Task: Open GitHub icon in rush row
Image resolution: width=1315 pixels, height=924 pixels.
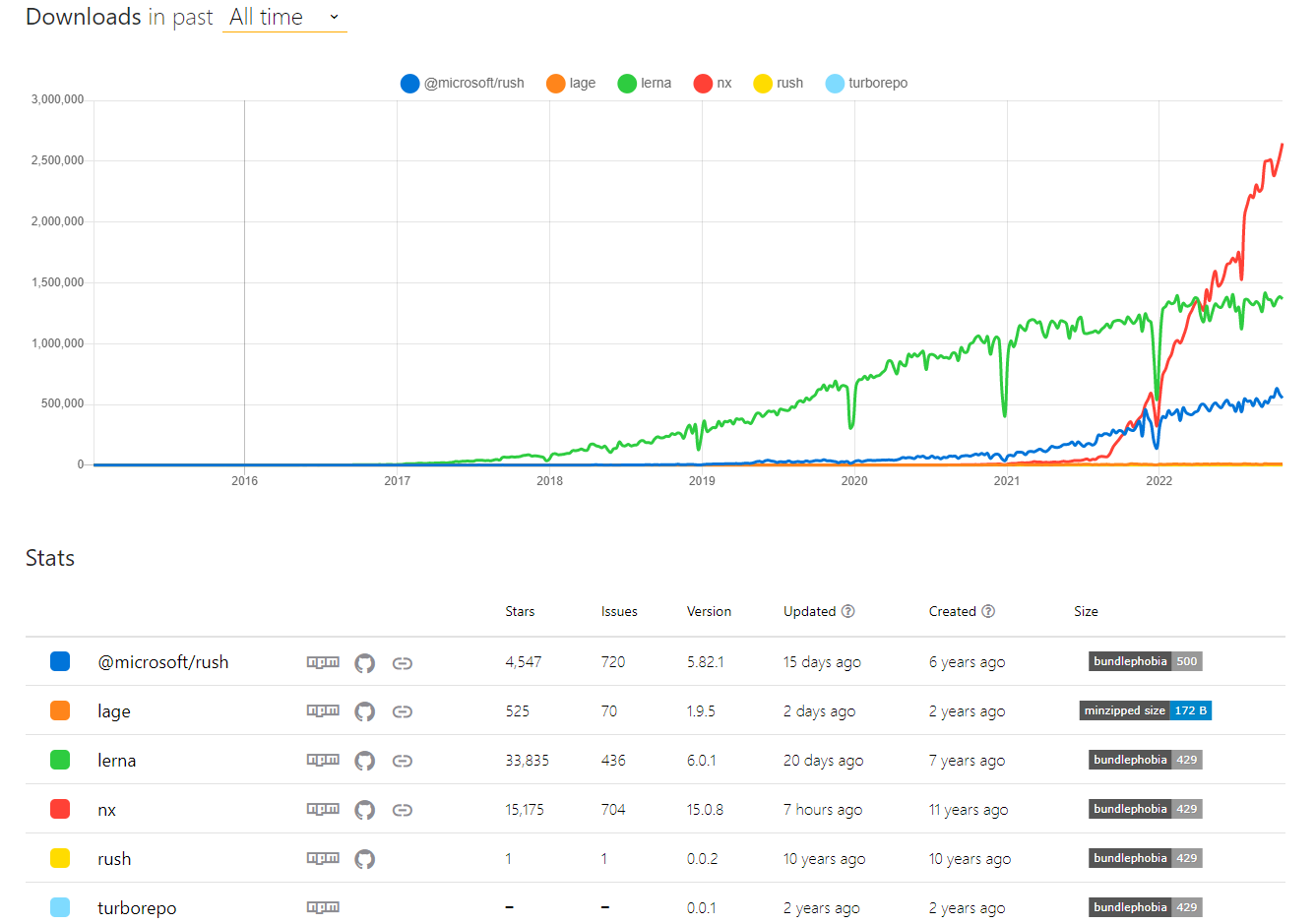Action: [365, 859]
